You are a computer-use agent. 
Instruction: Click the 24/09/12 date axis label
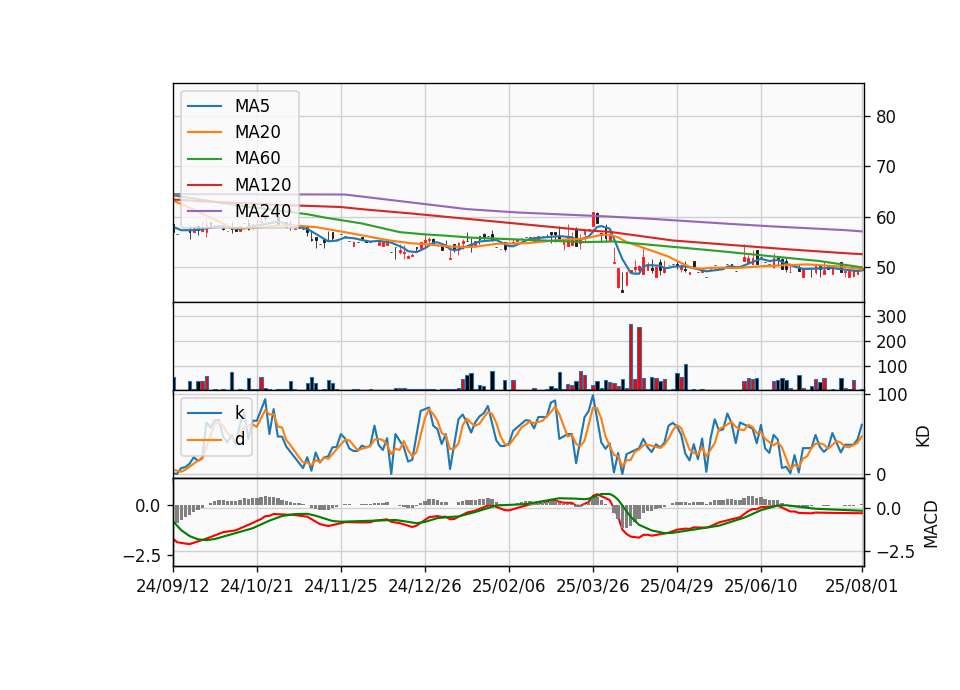tap(173, 587)
